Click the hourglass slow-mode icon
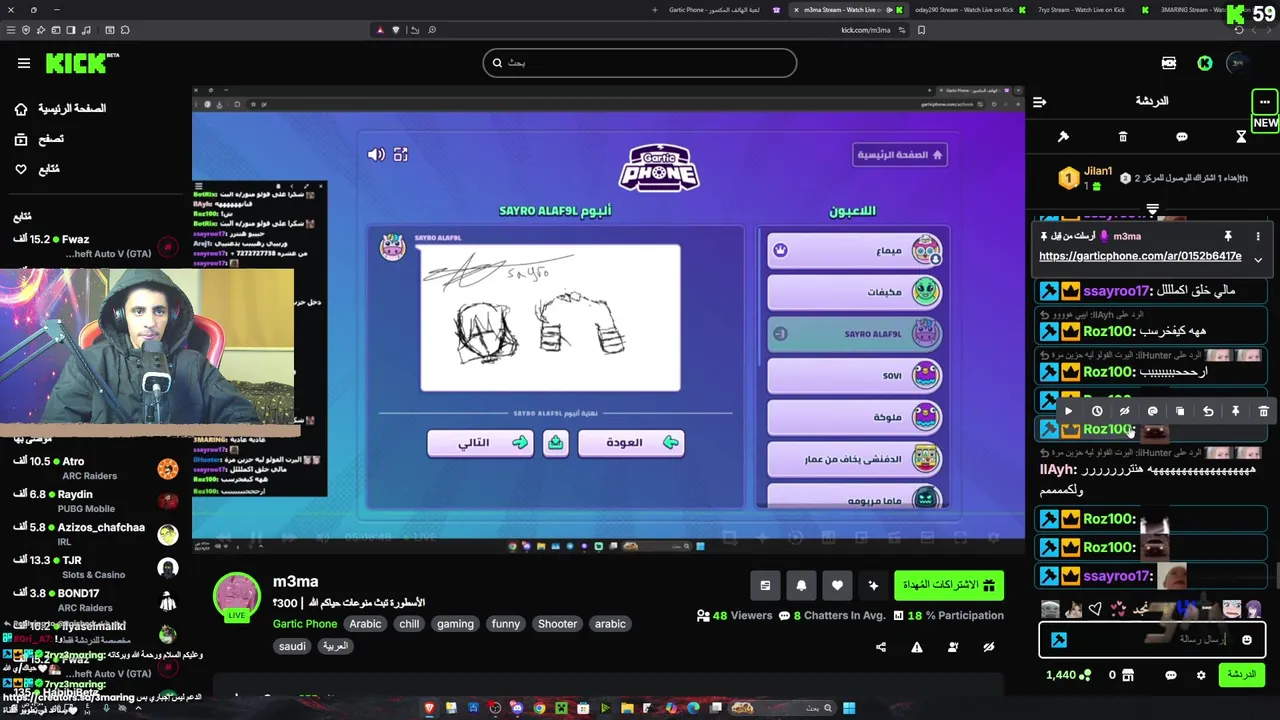 pyautogui.click(x=1241, y=137)
